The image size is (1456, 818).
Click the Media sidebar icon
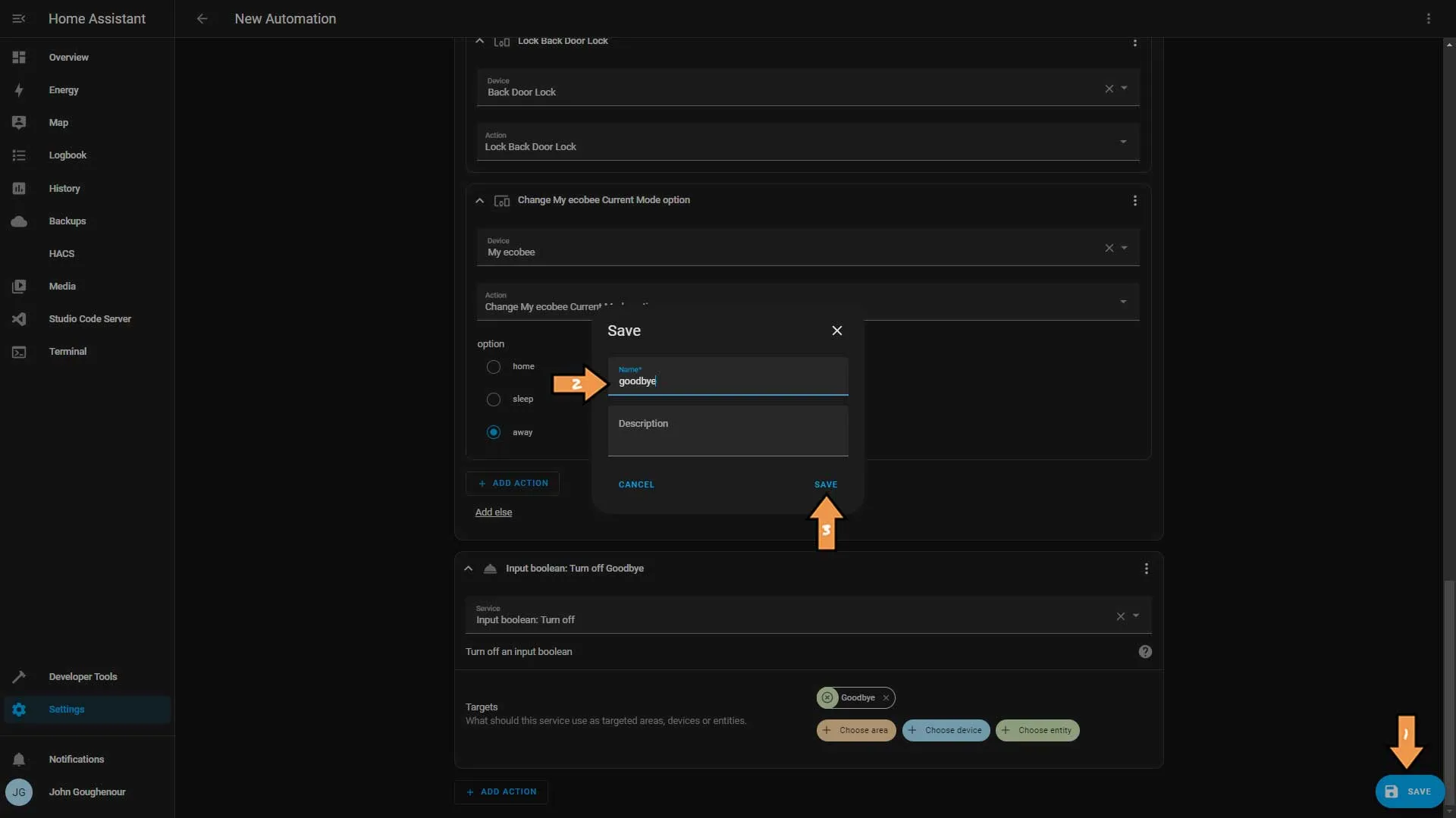coord(19,286)
